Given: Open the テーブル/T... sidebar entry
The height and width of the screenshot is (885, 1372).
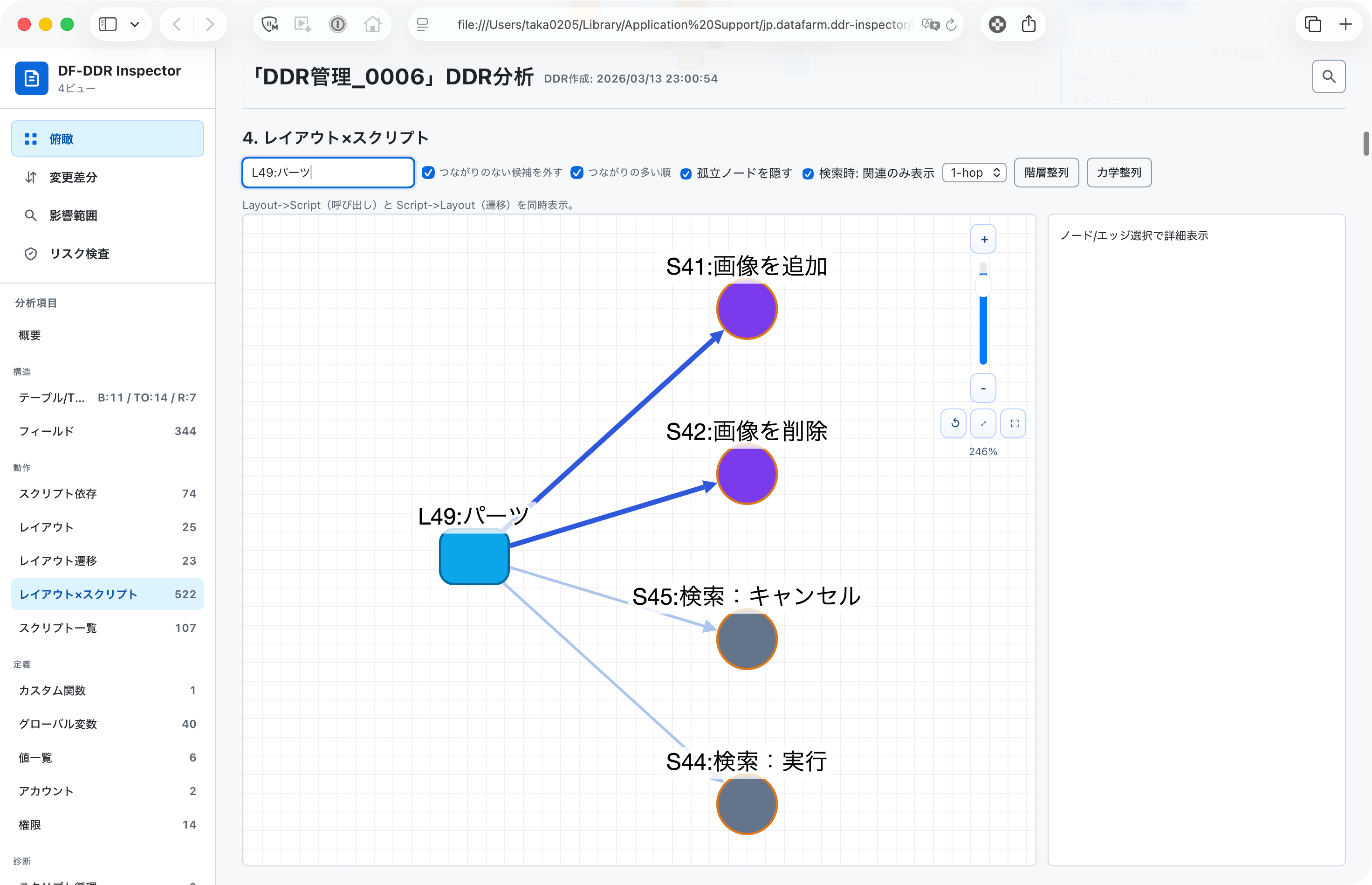Looking at the screenshot, I should pyautogui.click(x=107, y=397).
